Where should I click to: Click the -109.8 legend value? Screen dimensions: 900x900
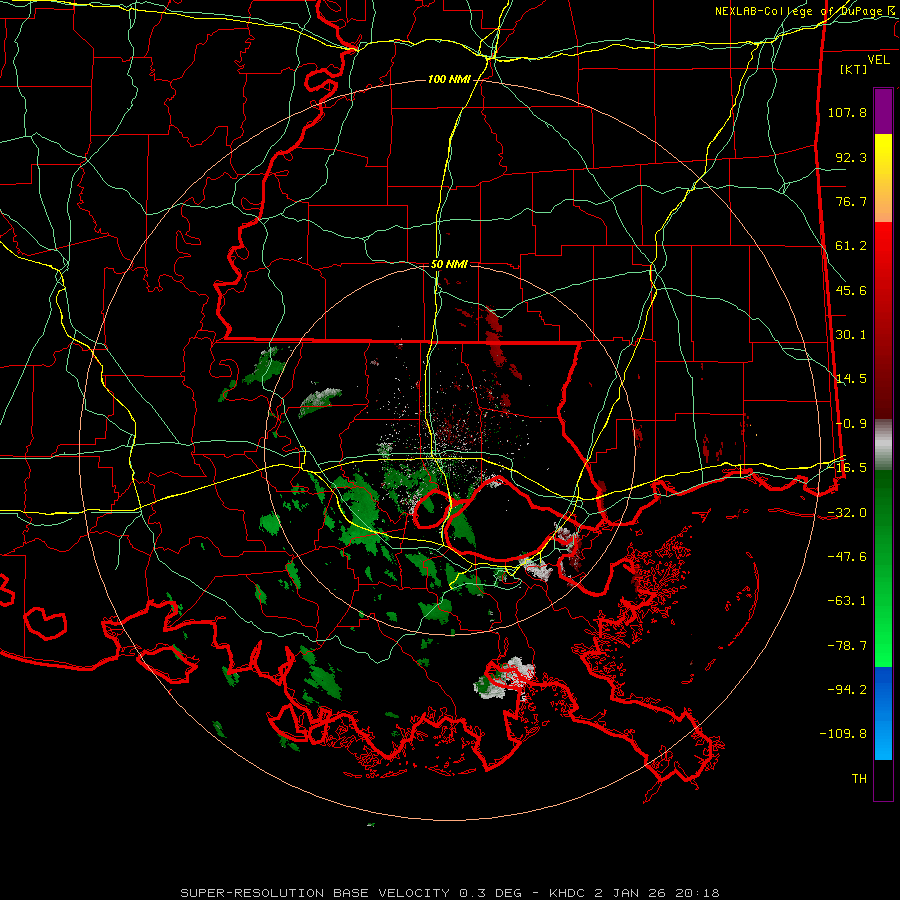(x=843, y=734)
